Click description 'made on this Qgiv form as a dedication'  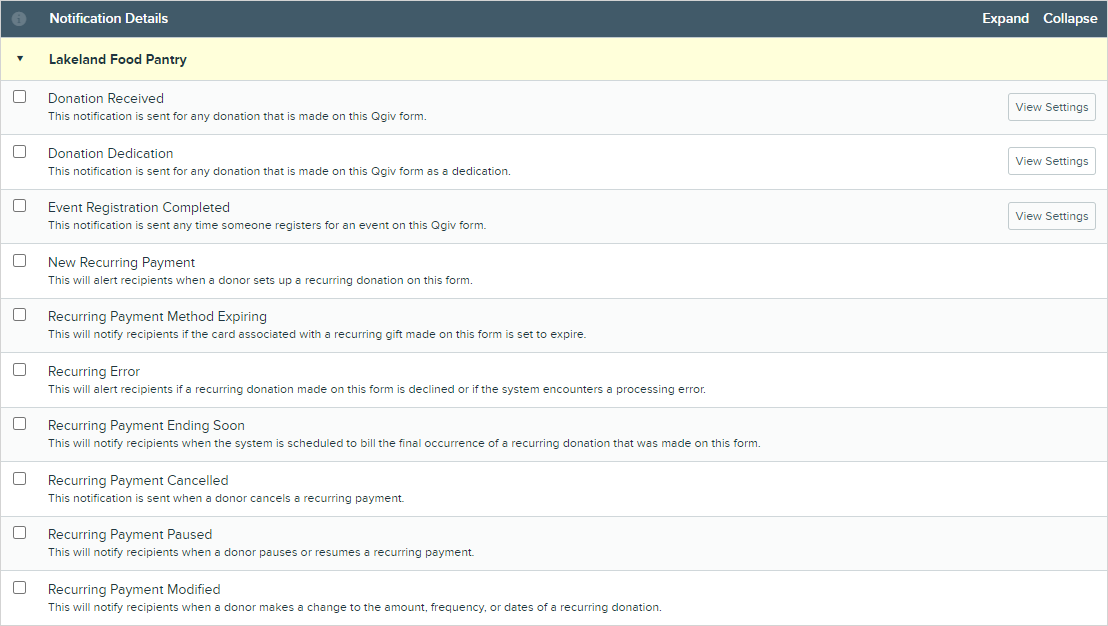pos(279,171)
